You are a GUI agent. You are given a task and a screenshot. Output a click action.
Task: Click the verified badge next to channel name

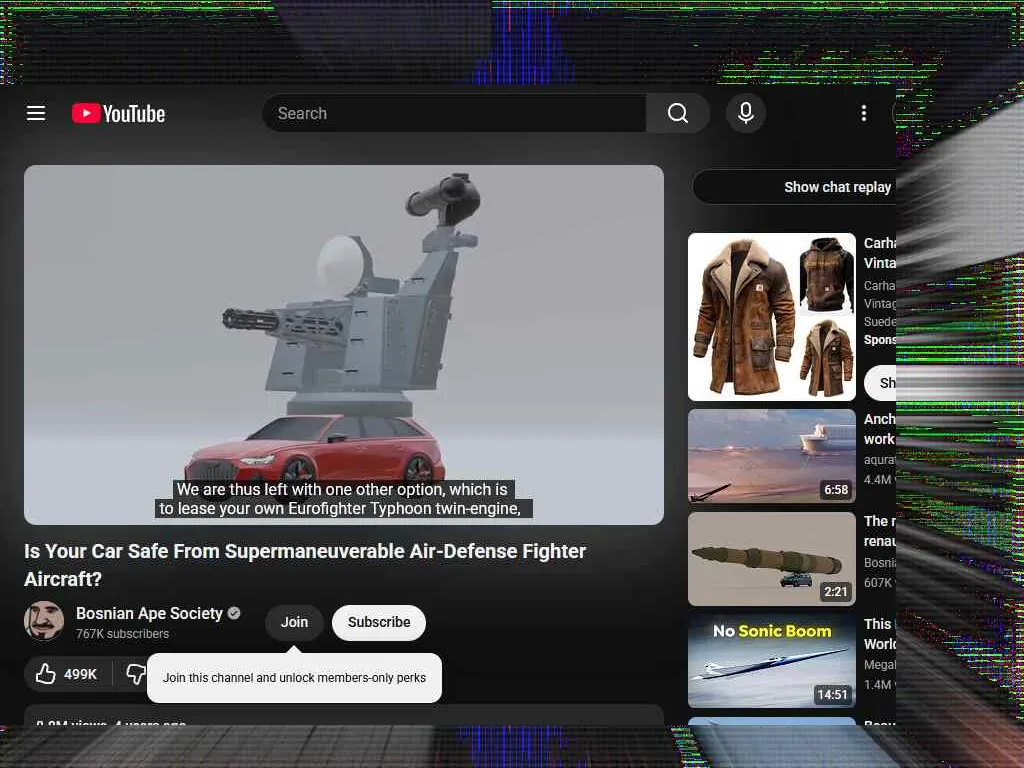click(x=234, y=613)
